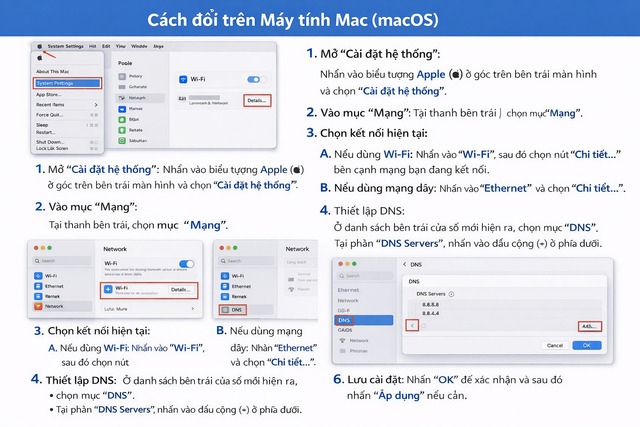The height and width of the screenshot is (427, 640).
Task: Click green zoom dot in DNS dialog window
Action: (354, 264)
